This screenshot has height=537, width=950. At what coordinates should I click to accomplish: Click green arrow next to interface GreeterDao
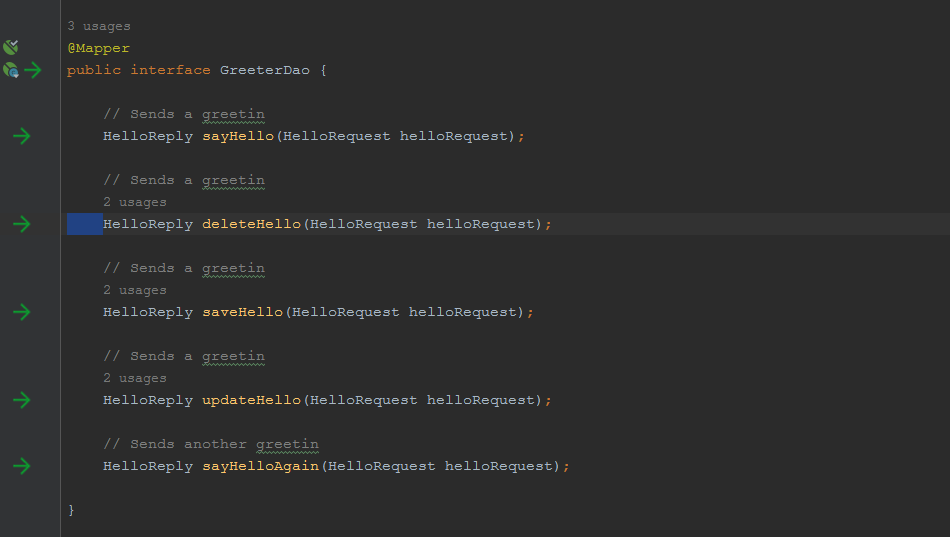33,70
